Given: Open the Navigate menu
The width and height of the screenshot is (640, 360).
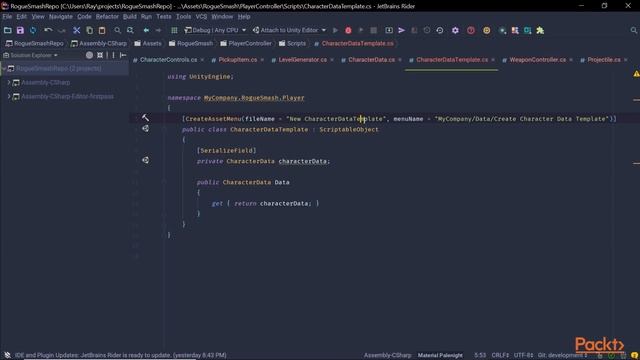Looking at the screenshot, I should 61,17.
